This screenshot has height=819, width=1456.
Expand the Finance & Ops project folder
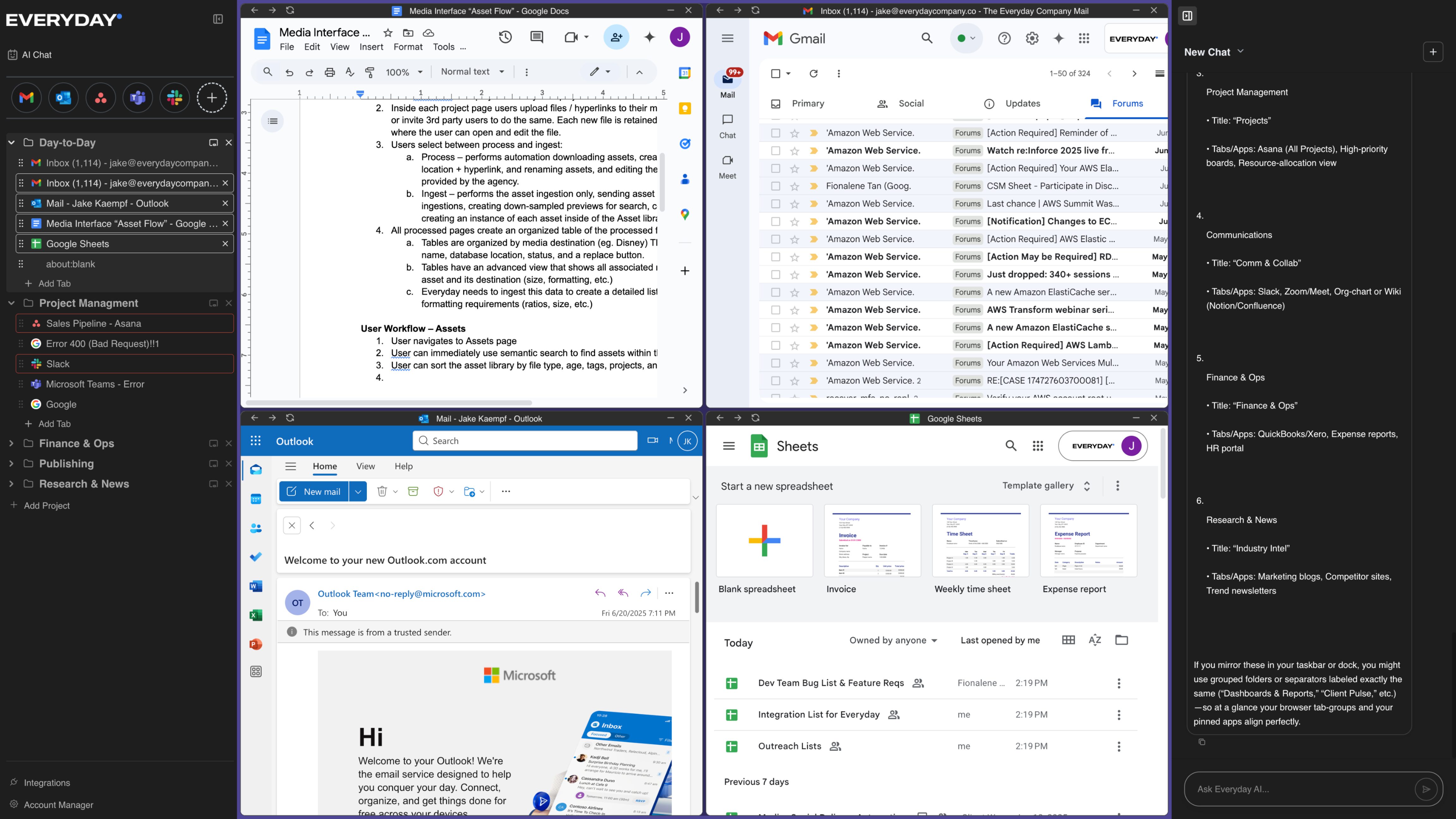(x=11, y=443)
